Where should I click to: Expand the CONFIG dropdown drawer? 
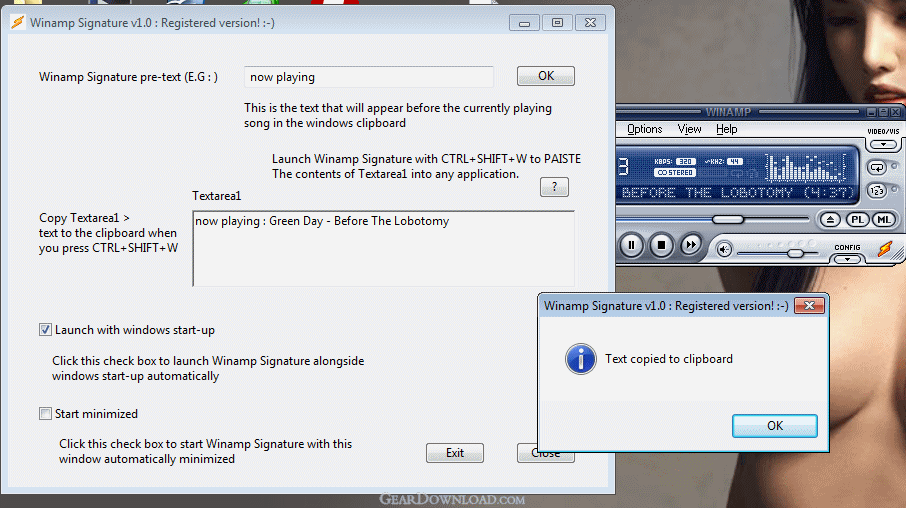pyautogui.click(x=848, y=259)
